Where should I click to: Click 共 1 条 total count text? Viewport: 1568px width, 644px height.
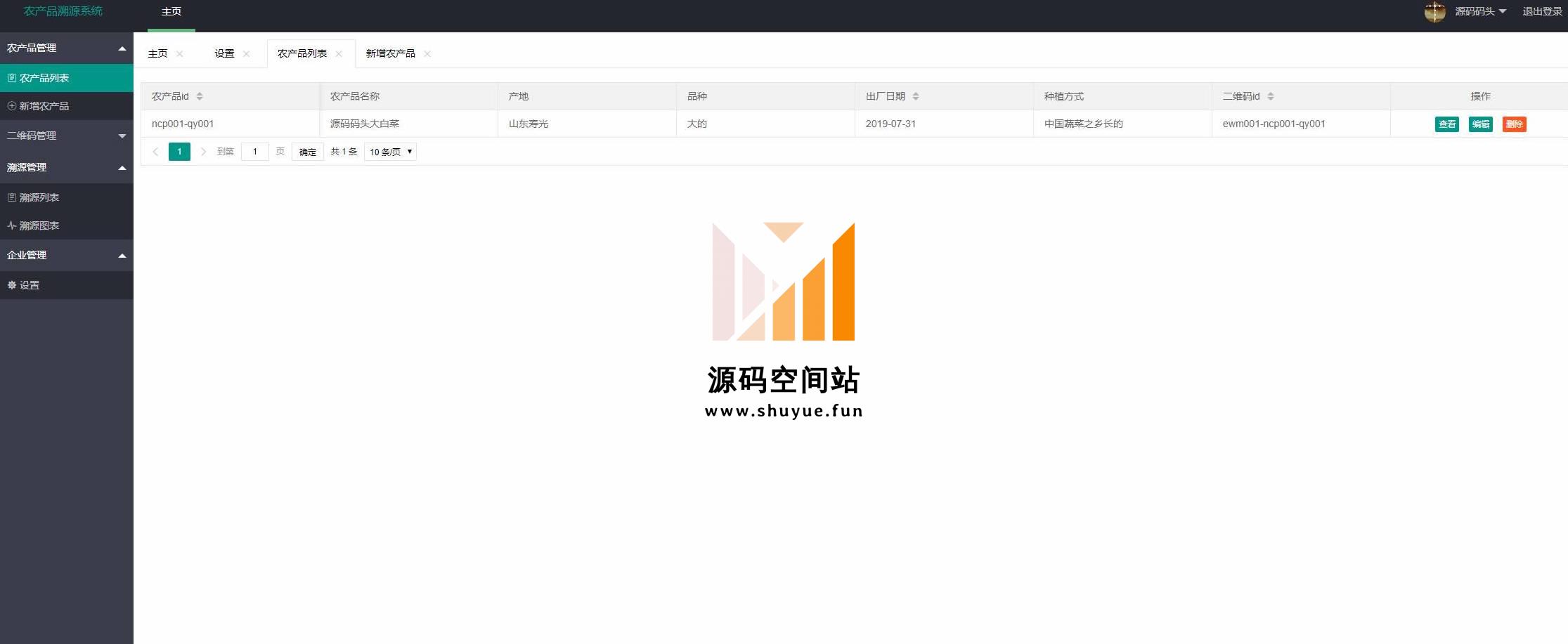[344, 152]
